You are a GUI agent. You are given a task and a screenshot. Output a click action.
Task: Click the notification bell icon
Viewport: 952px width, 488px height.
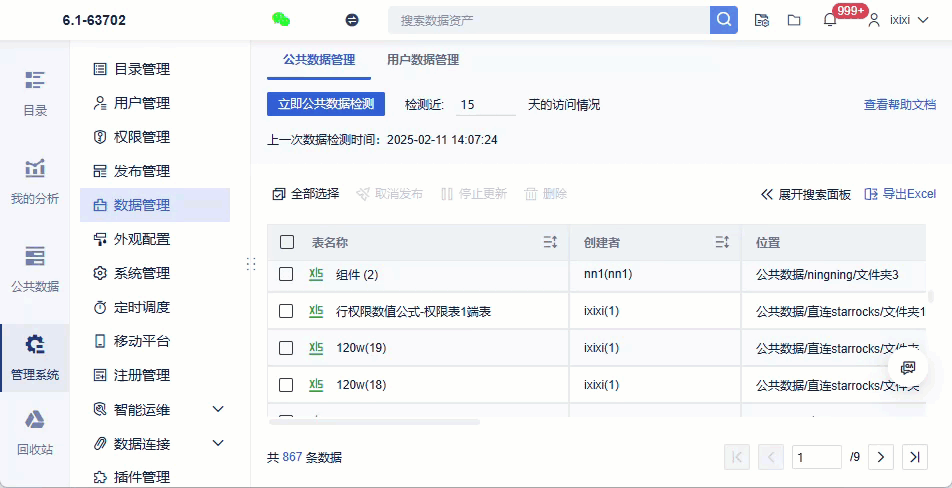click(830, 20)
